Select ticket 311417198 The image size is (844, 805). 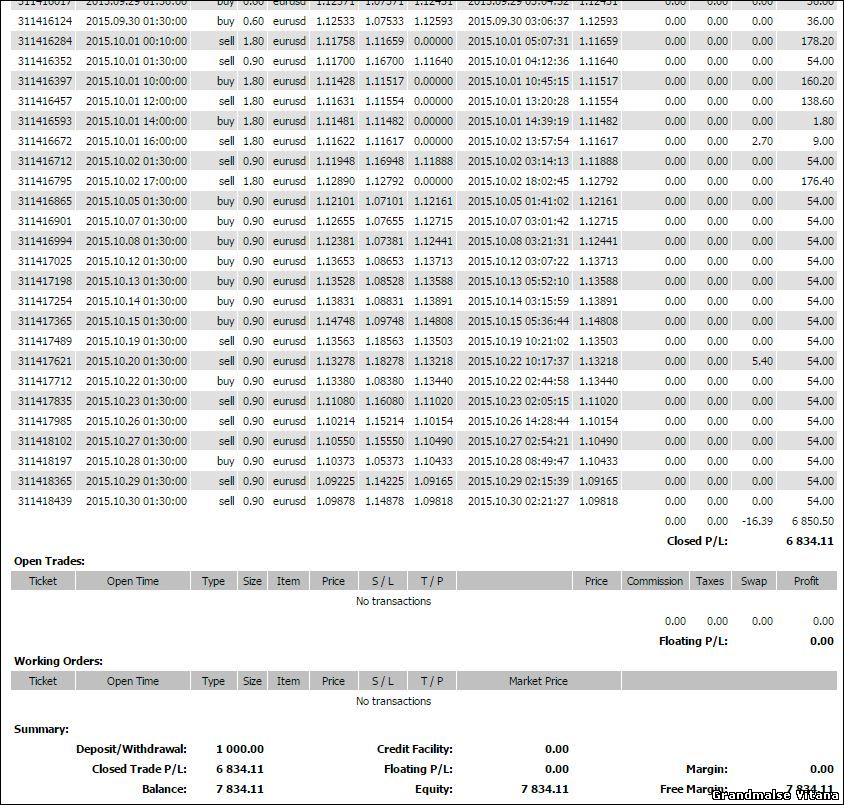45,281
